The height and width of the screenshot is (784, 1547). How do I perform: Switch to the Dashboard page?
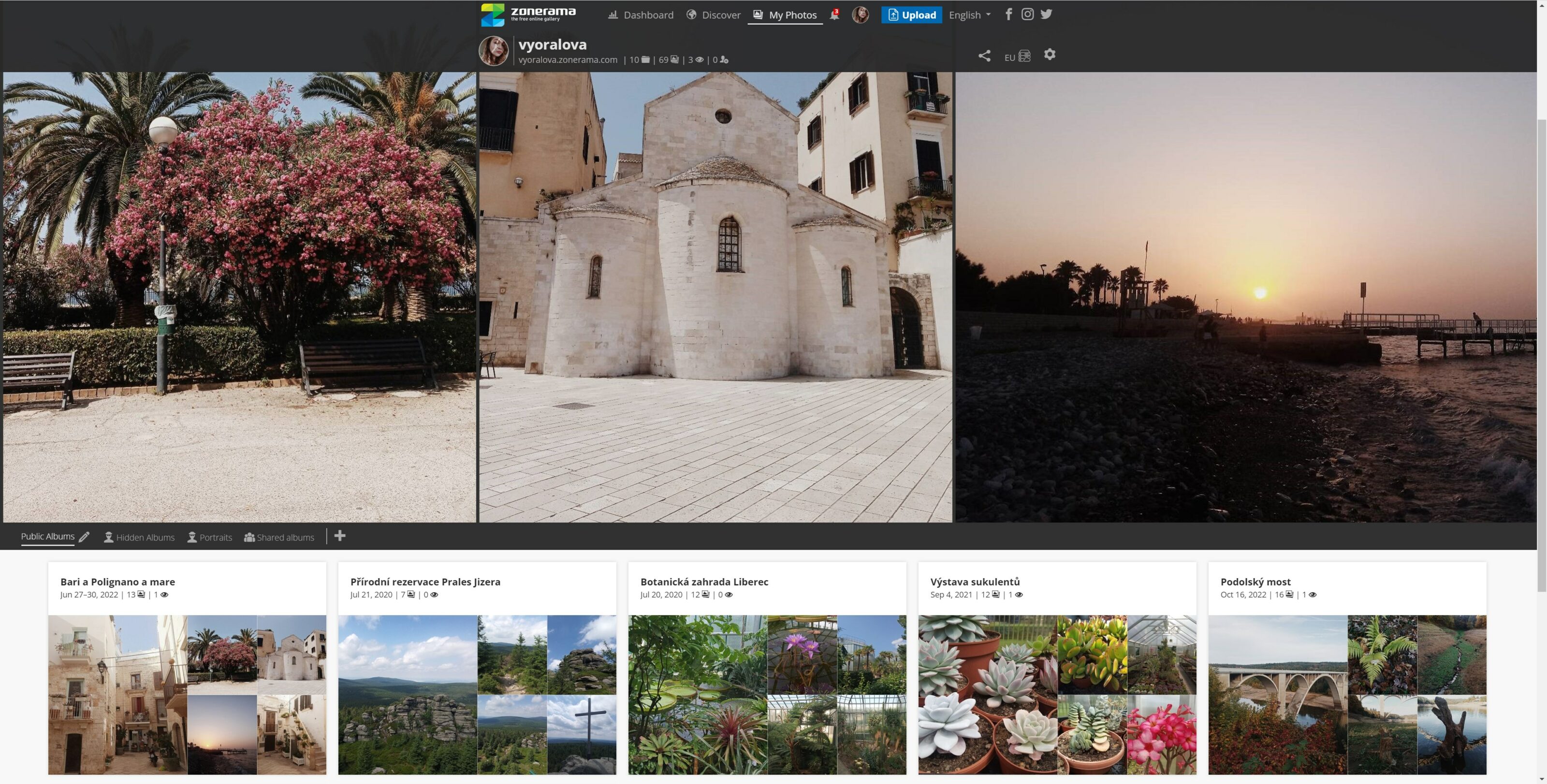(647, 15)
